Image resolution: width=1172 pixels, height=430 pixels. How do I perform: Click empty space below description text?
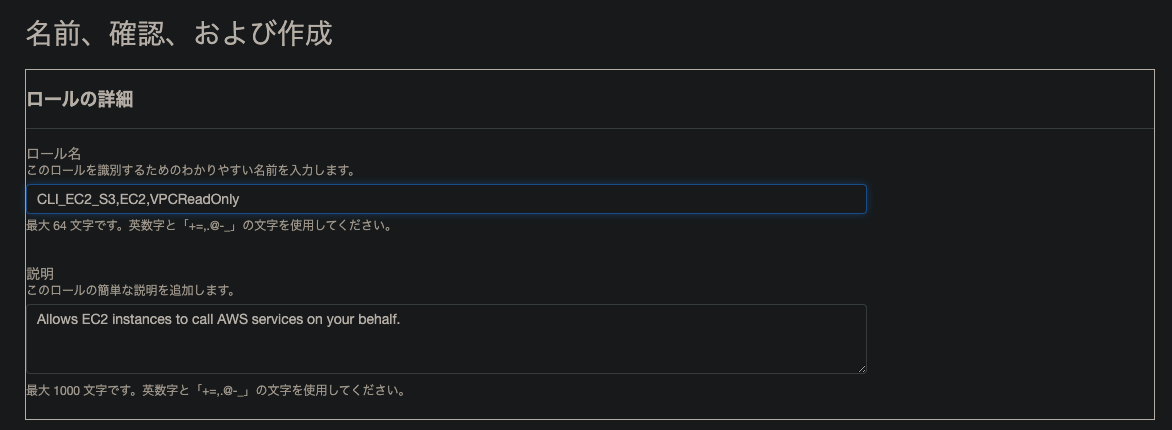[x=446, y=351]
